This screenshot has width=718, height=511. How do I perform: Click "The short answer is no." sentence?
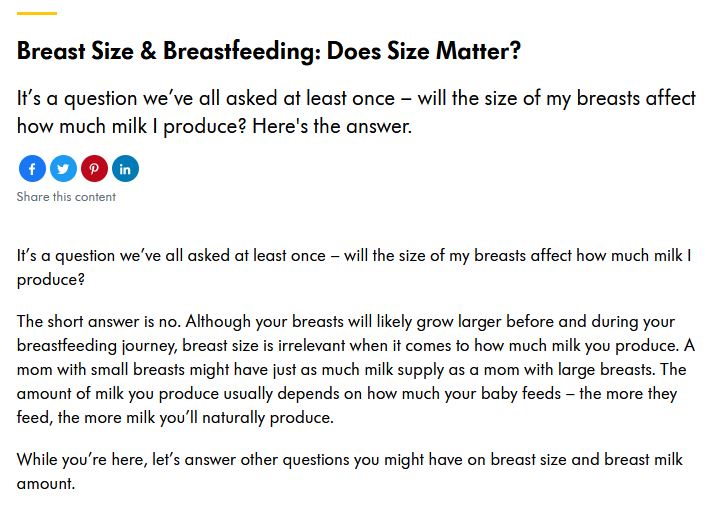point(99,322)
